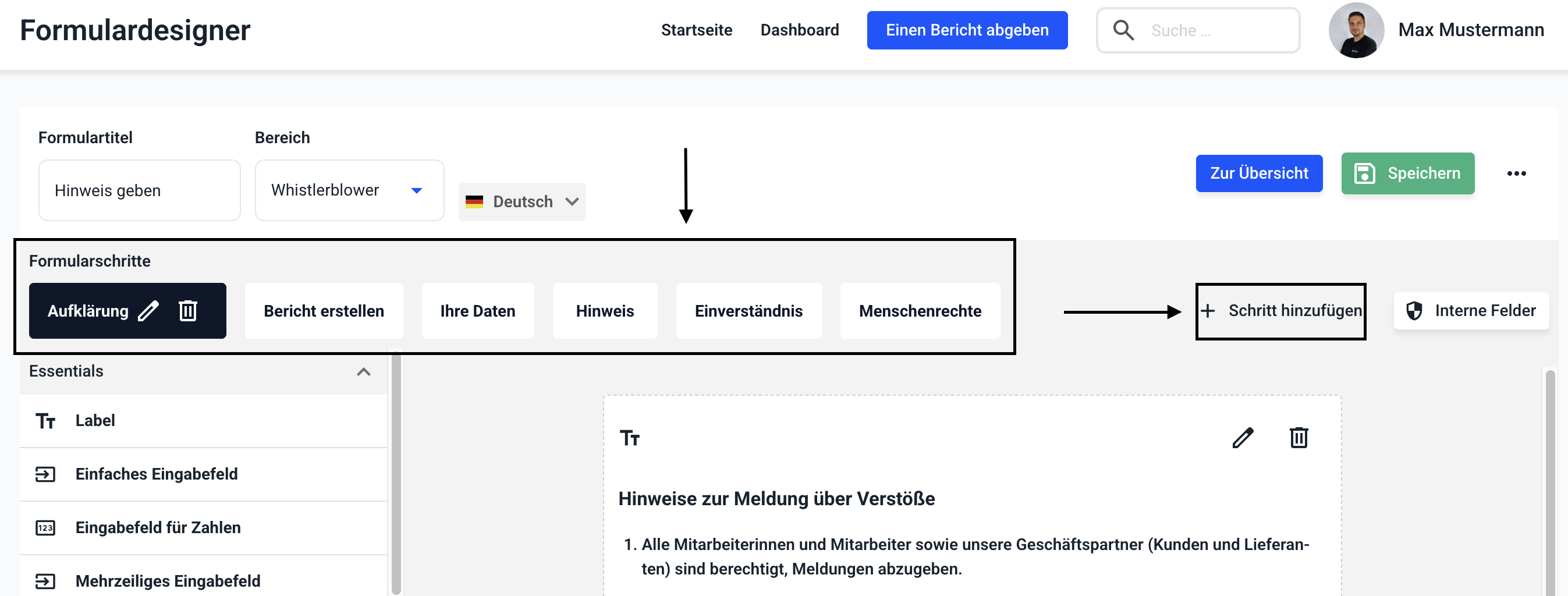The height and width of the screenshot is (596, 1568).
Task: Go to the Dashboard page
Action: [x=799, y=30]
